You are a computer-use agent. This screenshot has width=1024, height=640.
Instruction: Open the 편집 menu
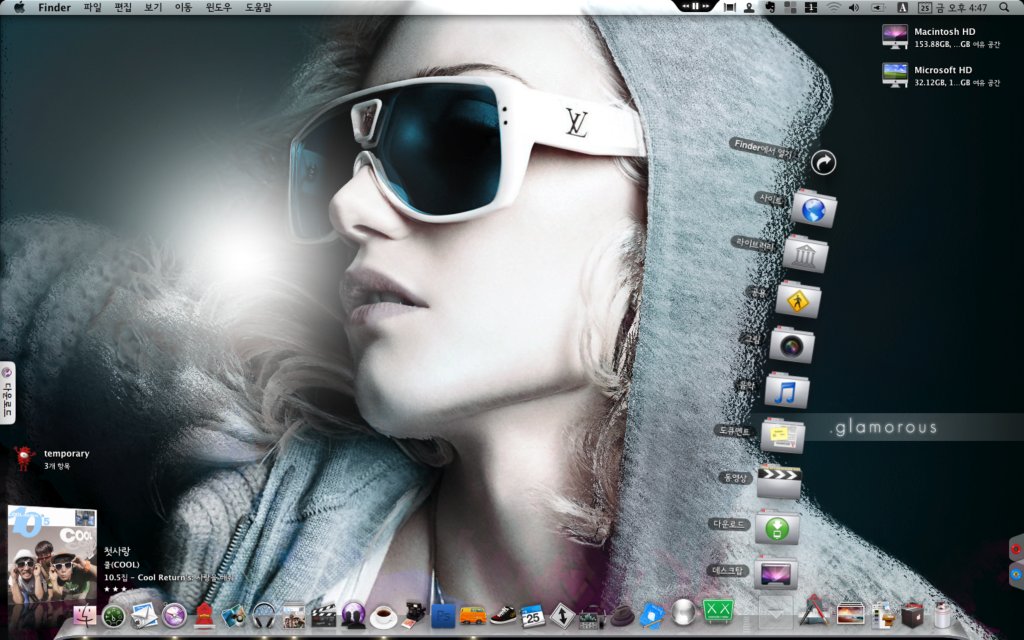coord(123,7)
